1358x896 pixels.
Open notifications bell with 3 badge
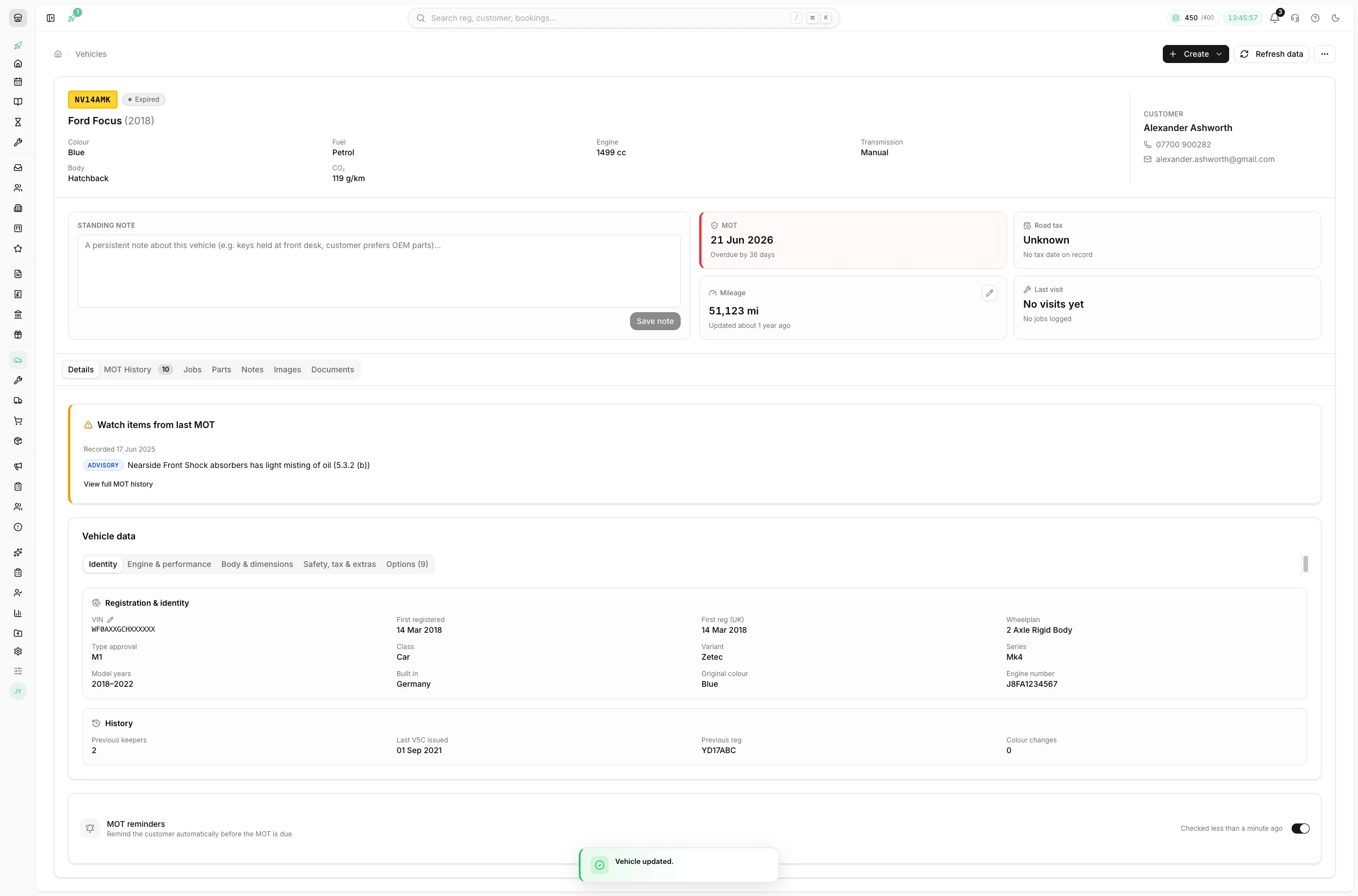pos(1275,17)
